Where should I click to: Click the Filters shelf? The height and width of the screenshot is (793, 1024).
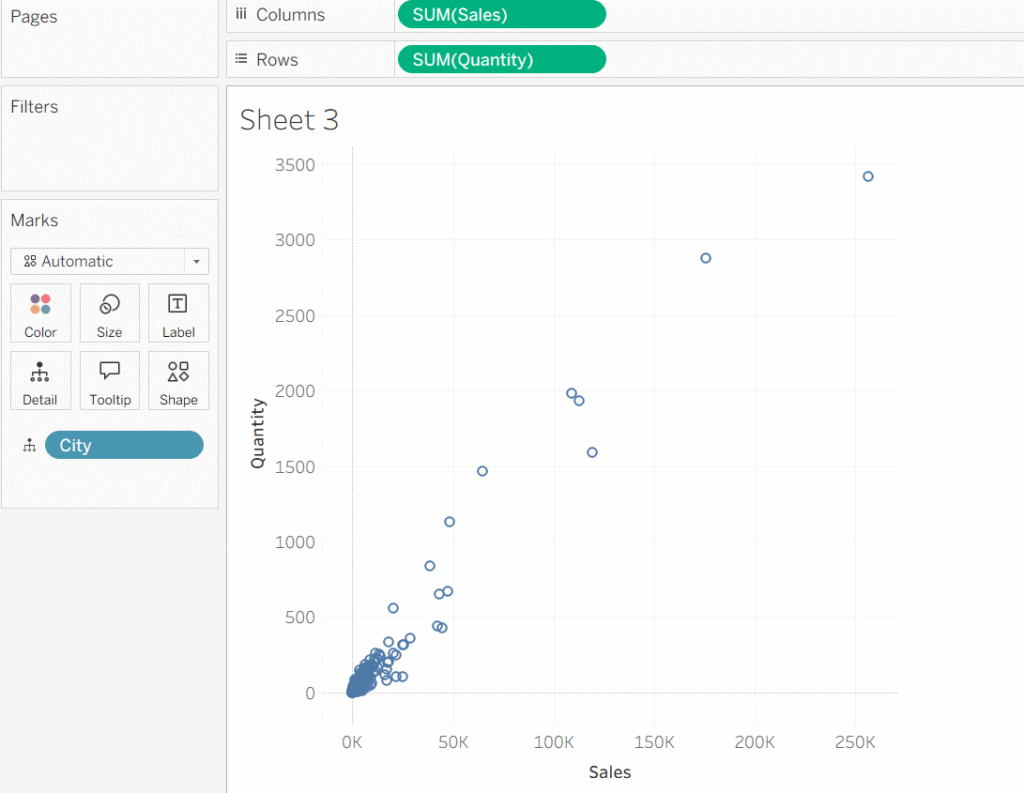[x=109, y=140]
